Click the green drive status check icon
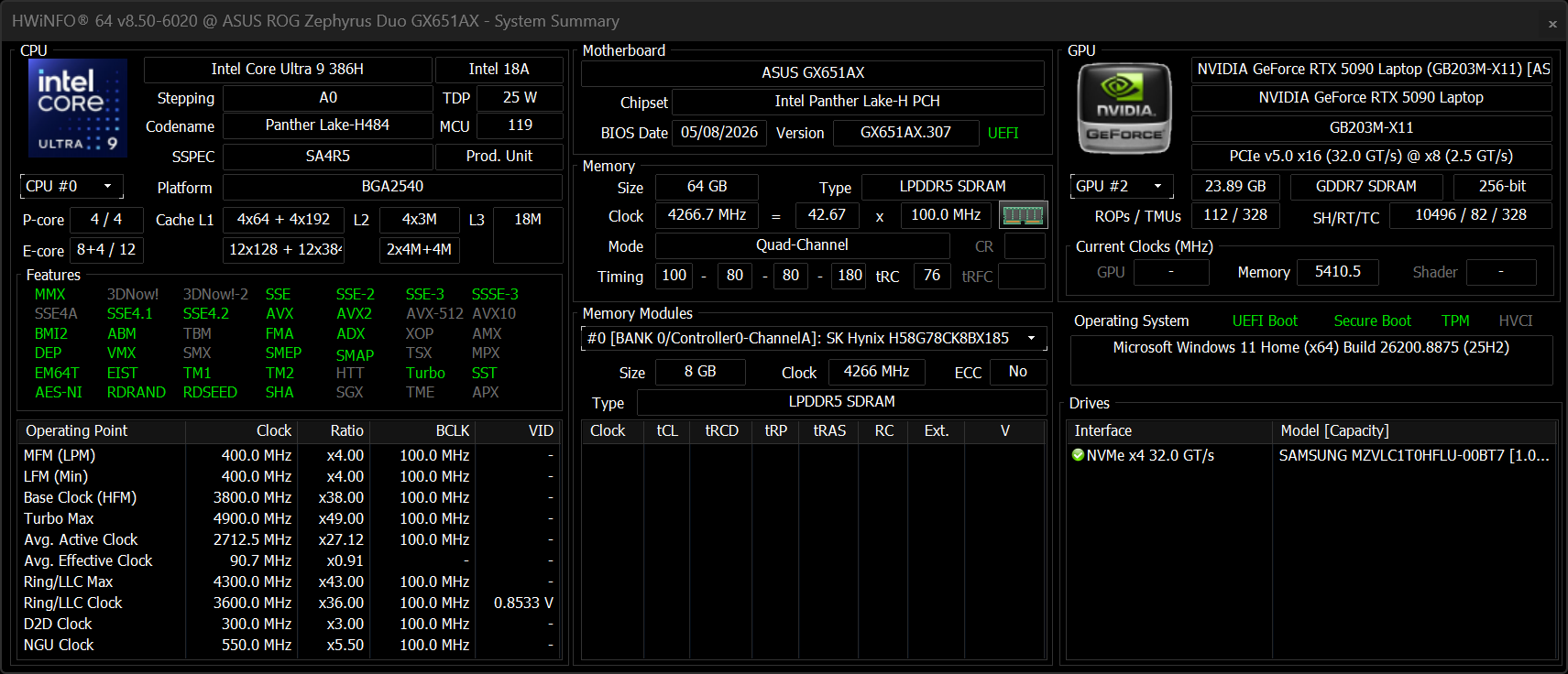Screen dimensions: 1568x674 pos(1078,455)
